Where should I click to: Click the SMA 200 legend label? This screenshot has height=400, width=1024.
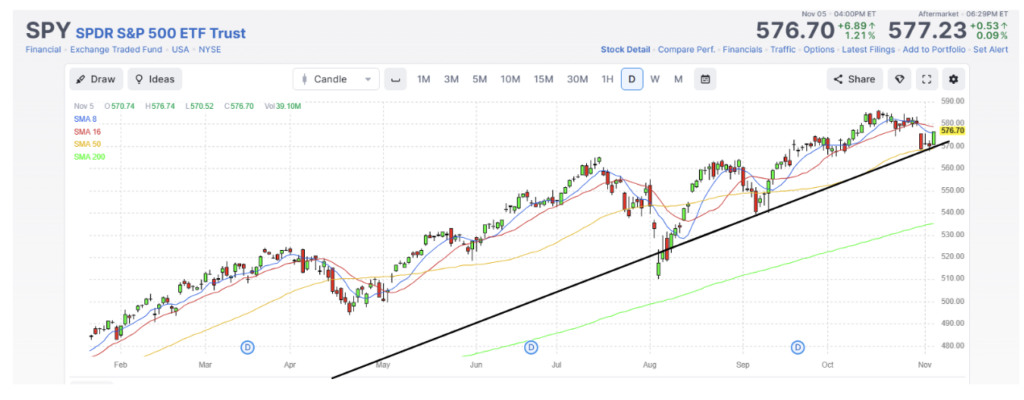[89, 157]
